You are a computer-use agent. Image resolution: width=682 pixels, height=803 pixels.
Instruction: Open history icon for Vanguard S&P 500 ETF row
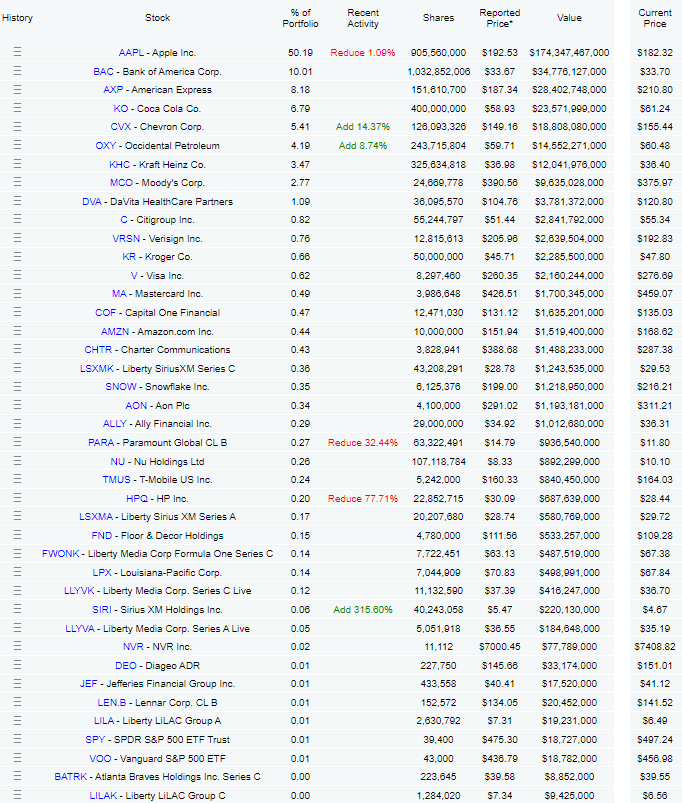[x=17, y=758]
